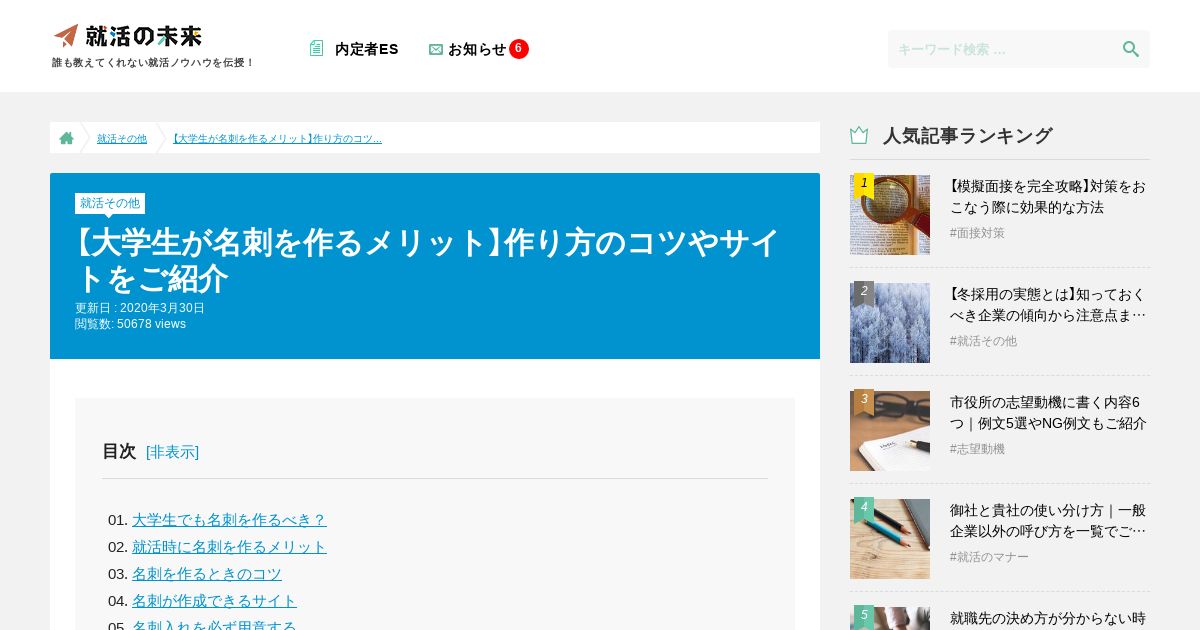Viewport: 1200px width, 630px height.
Task: Click the 目次 heading
Action: (119, 452)
